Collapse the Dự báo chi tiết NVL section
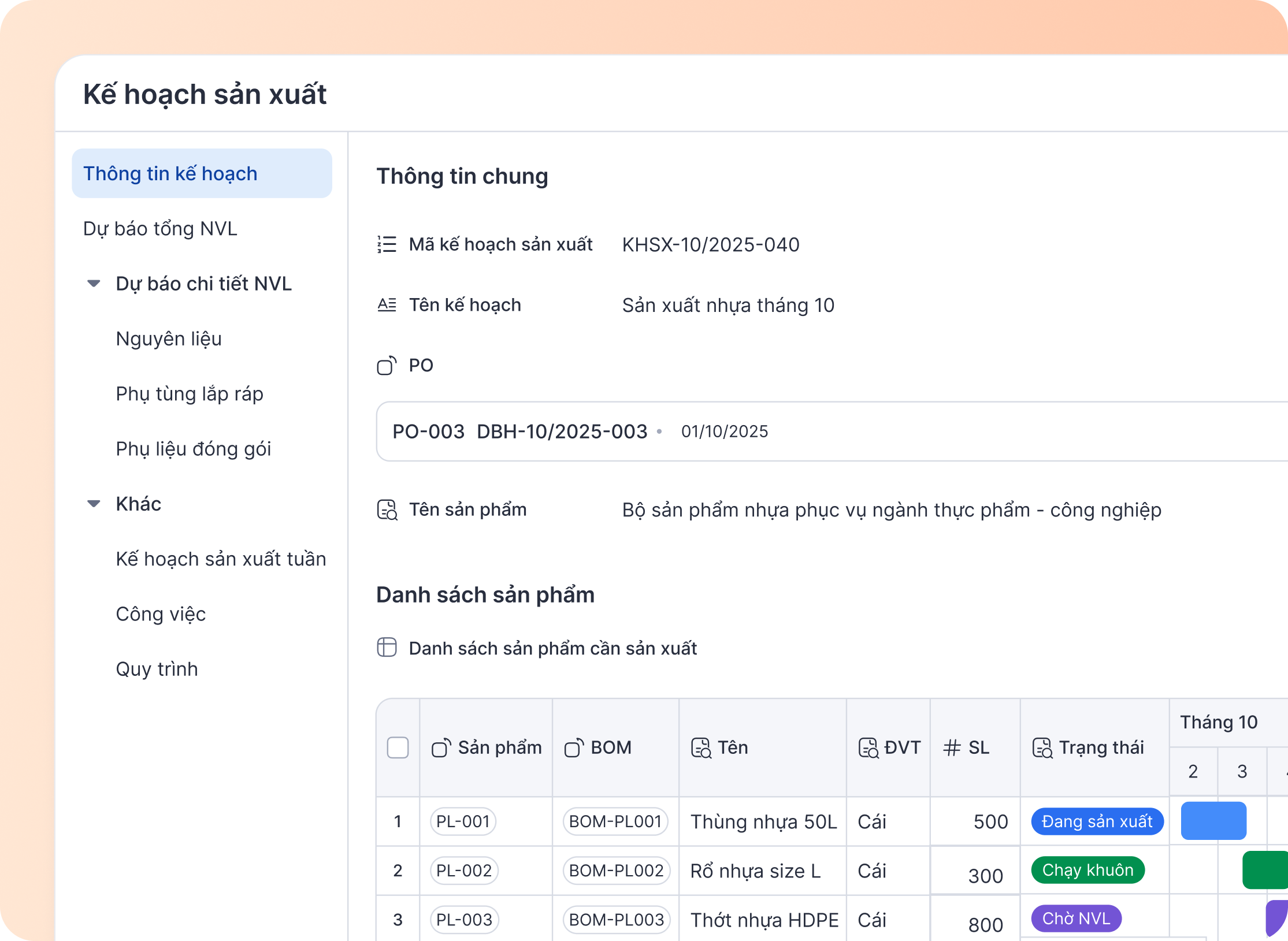Screen dimensions: 1288x941 coord(94,284)
